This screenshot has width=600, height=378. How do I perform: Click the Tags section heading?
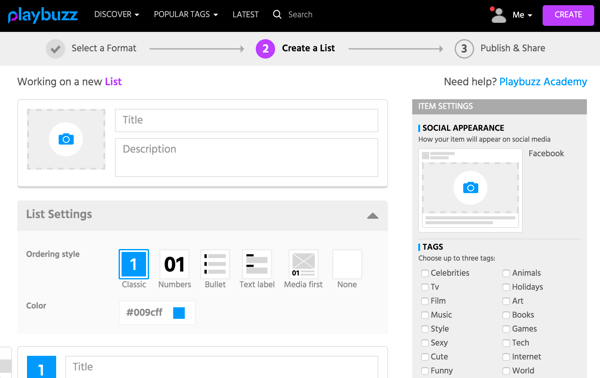coord(432,247)
